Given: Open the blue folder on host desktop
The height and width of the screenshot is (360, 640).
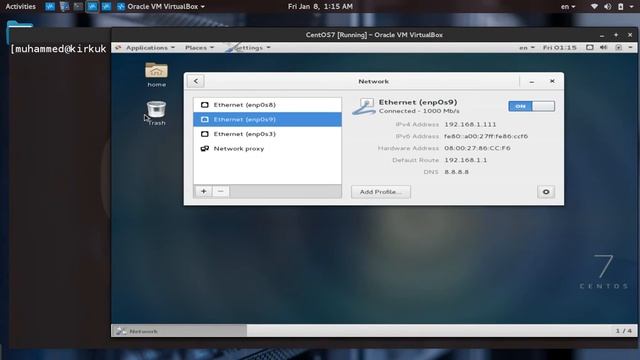Looking at the screenshot, I should (x=20, y=32).
